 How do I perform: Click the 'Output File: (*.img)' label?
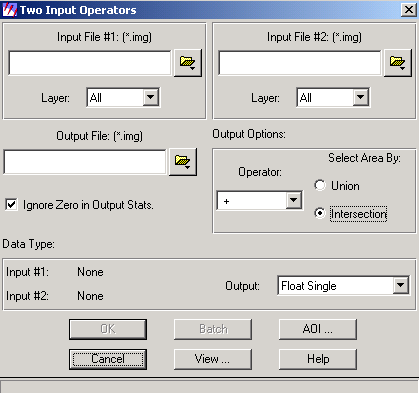coord(99,136)
